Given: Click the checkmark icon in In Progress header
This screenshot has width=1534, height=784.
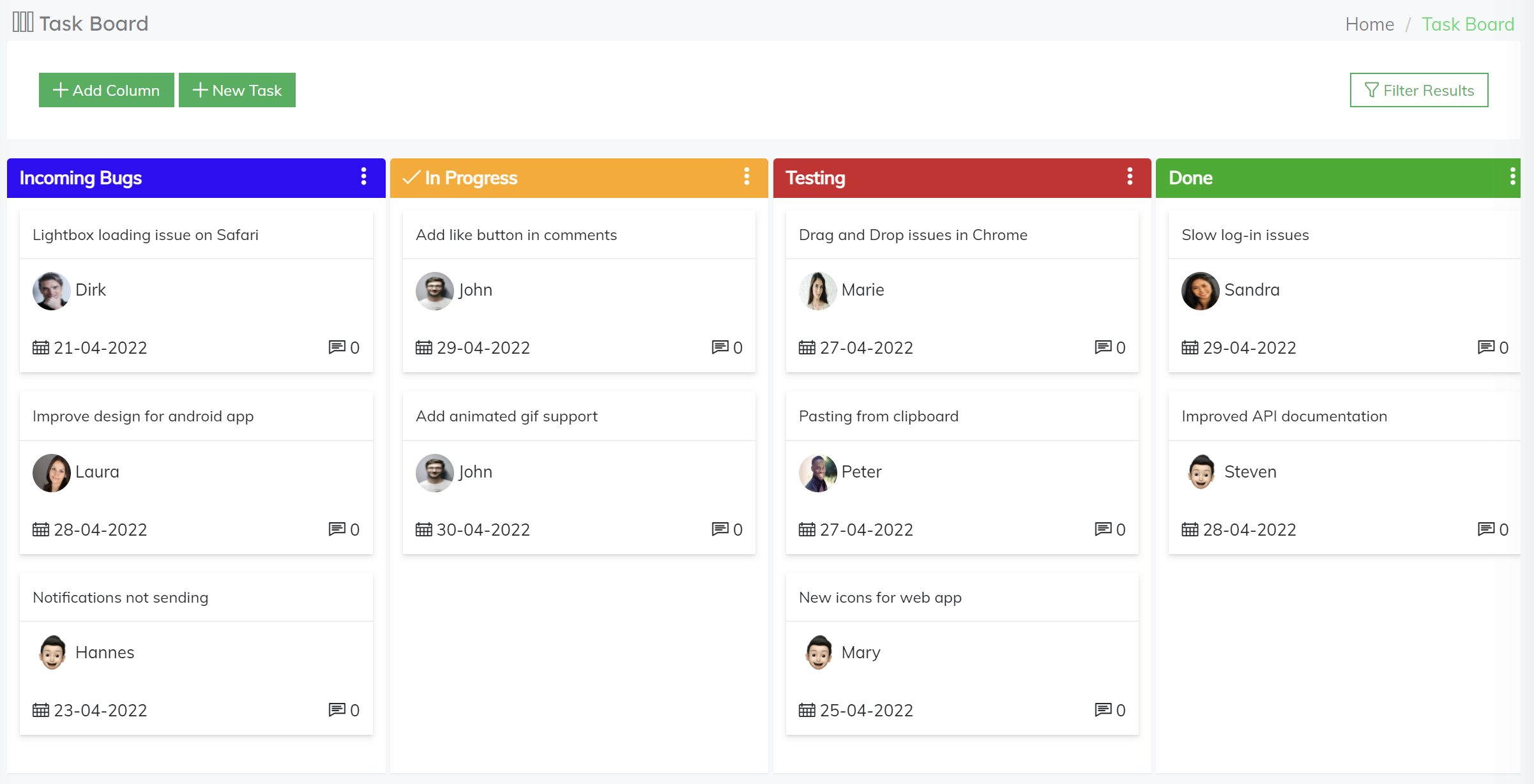Looking at the screenshot, I should pos(412,178).
